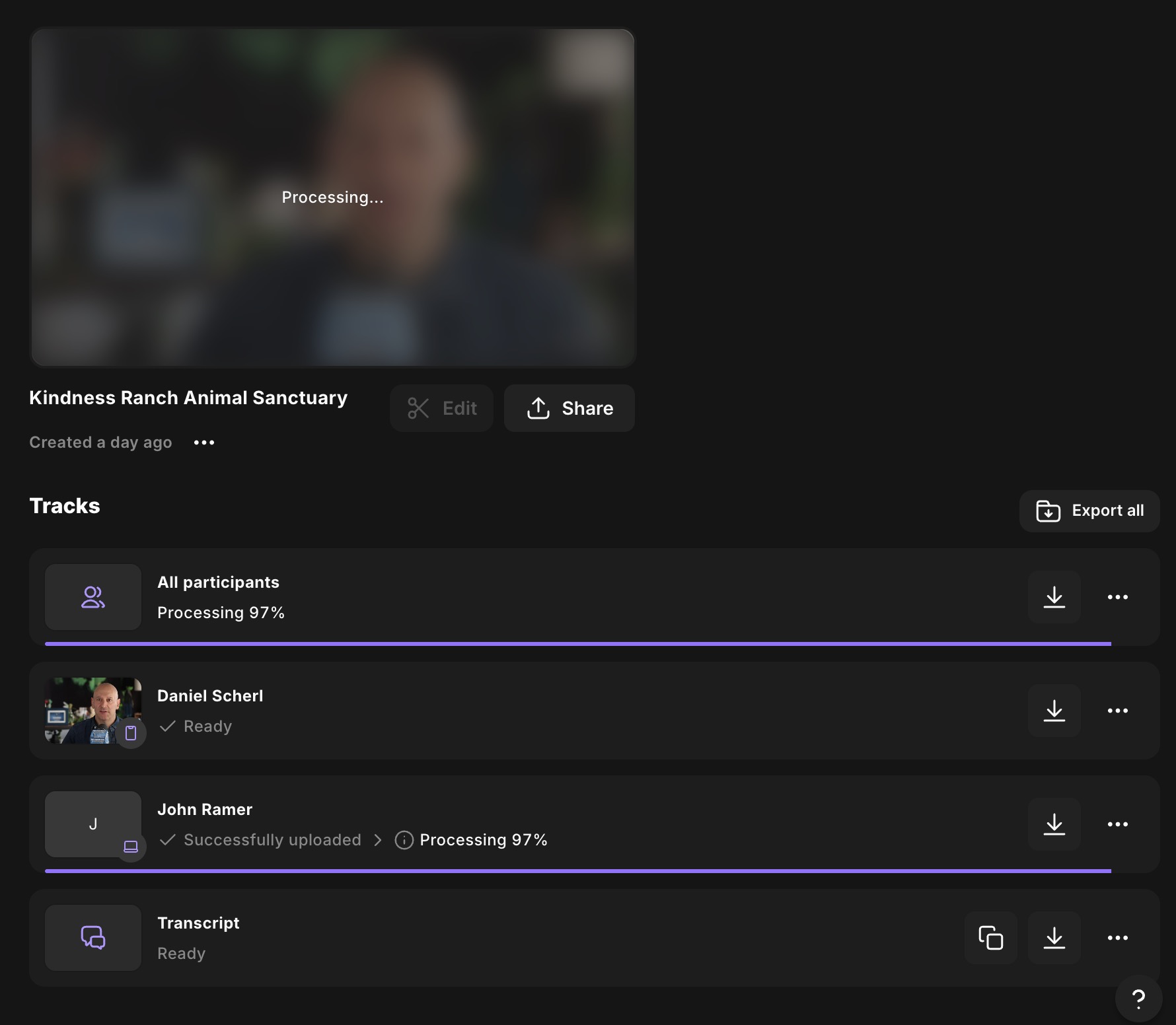Click Export all button
The height and width of the screenshot is (1025, 1176).
[1089, 511]
